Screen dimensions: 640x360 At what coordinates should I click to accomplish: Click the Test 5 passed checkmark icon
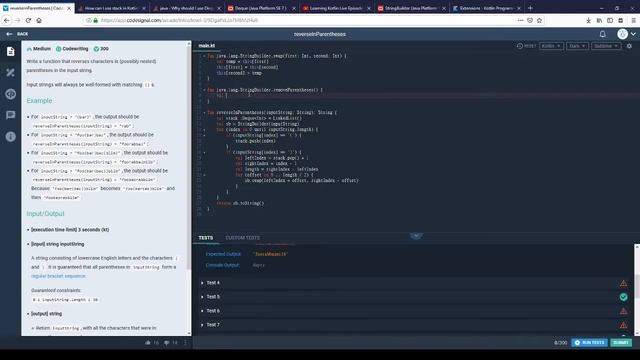(x=623, y=297)
